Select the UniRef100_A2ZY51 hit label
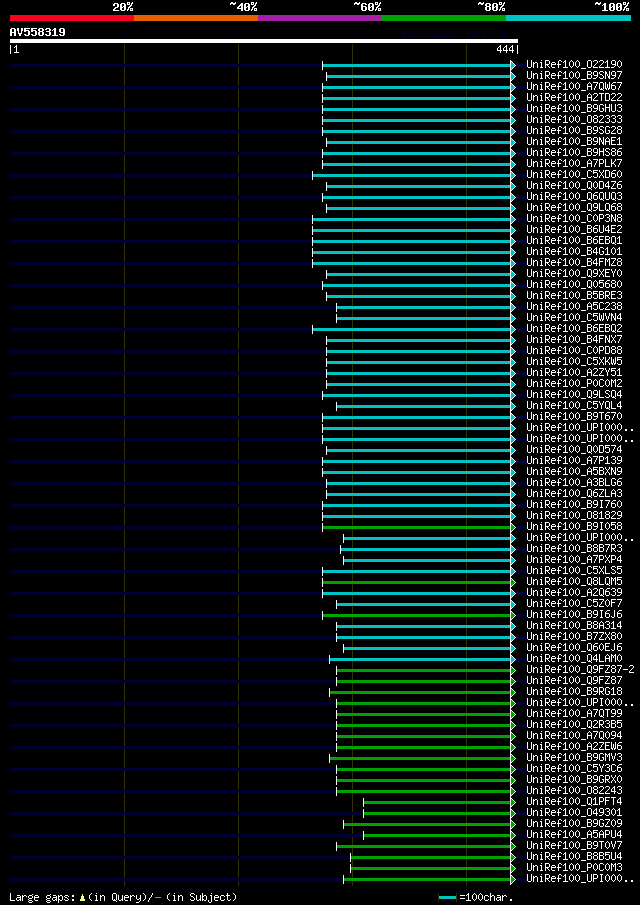The height and width of the screenshot is (905, 640). 574,372
